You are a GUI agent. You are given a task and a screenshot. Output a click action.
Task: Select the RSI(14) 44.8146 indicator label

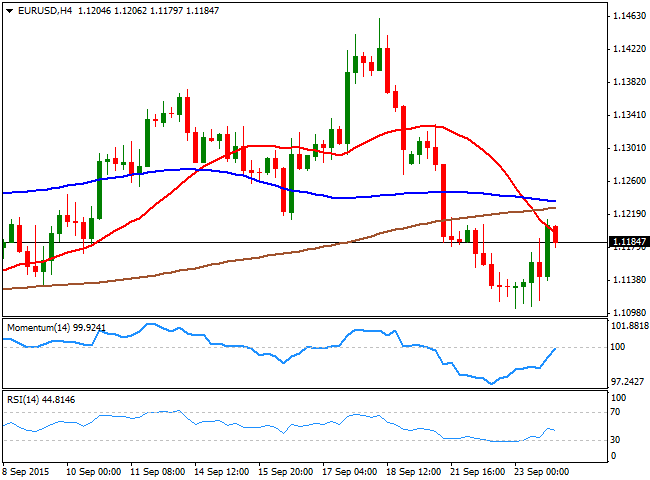point(41,400)
